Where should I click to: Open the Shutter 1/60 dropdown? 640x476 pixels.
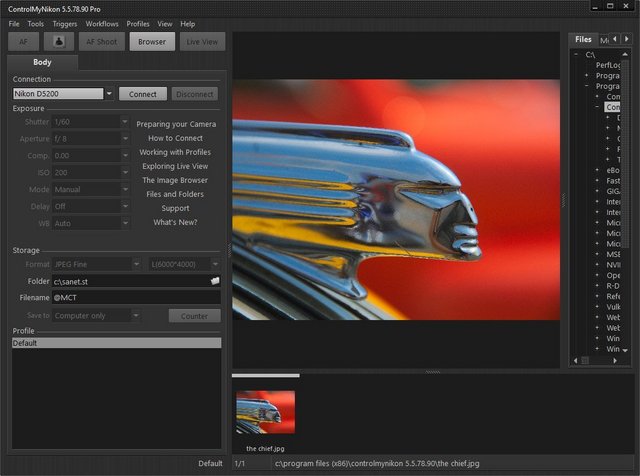125,122
